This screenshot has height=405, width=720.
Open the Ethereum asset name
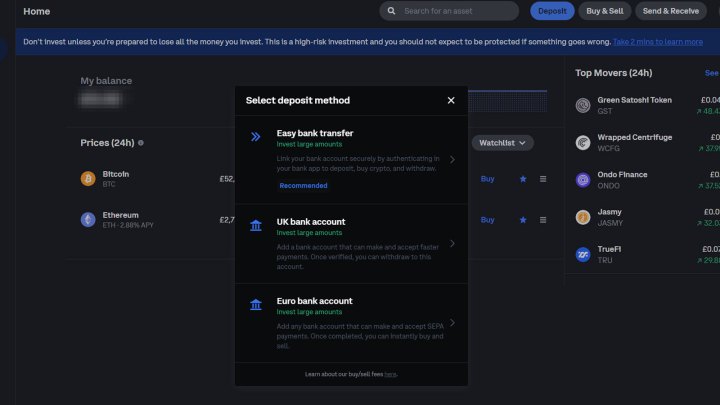click(120, 215)
